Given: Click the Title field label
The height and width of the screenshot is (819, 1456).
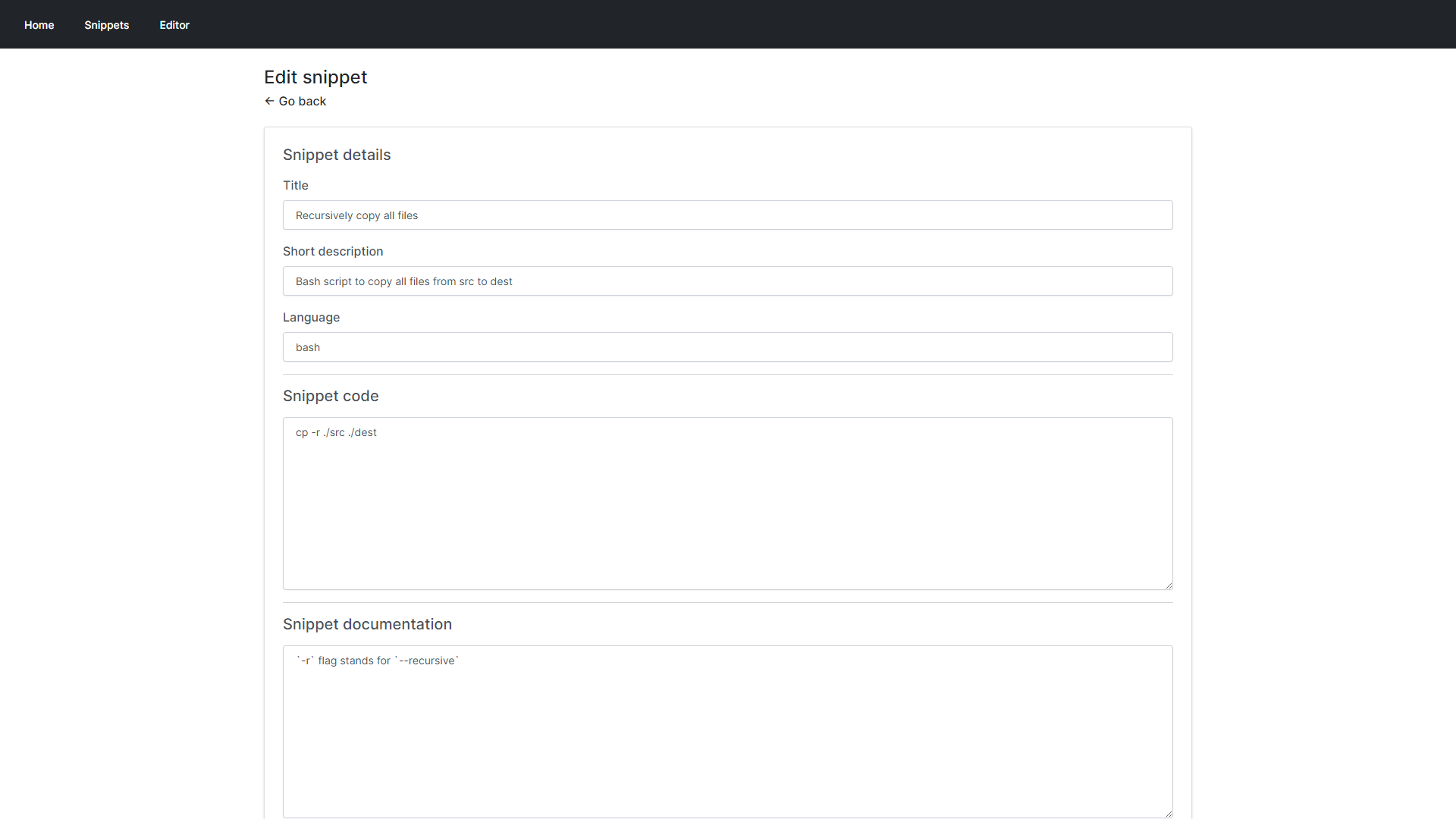Looking at the screenshot, I should tap(296, 185).
